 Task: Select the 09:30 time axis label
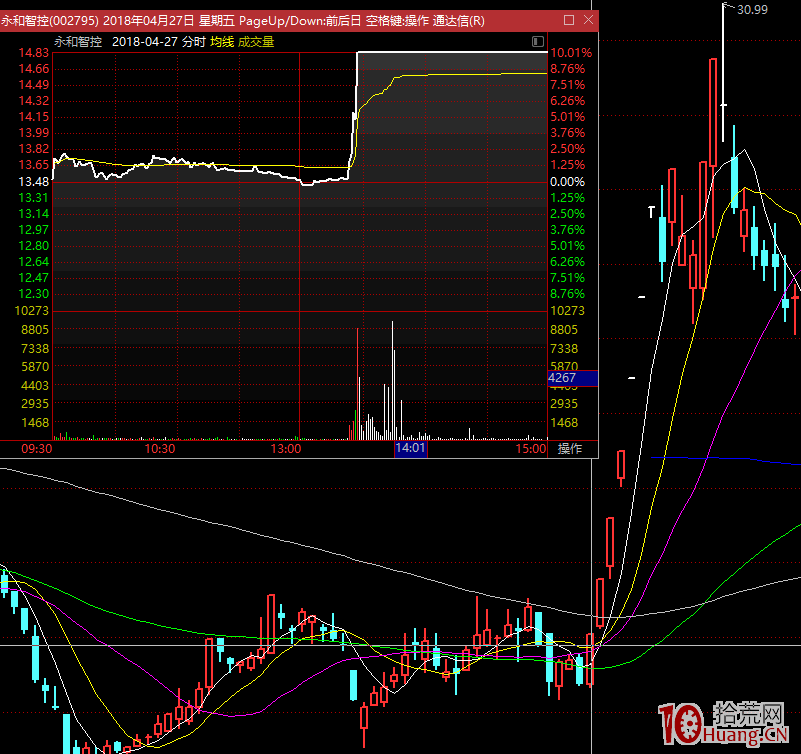coord(36,449)
